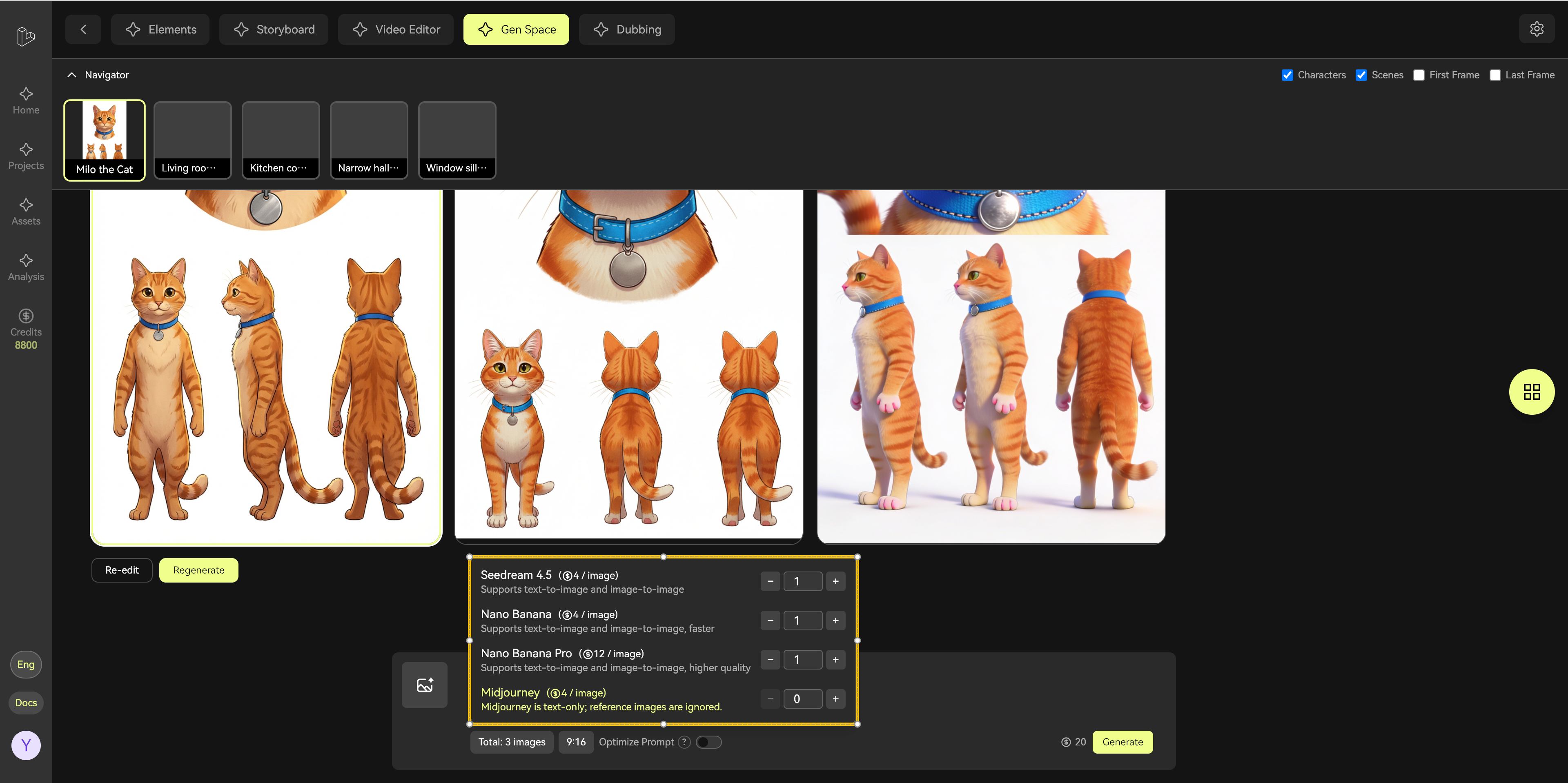This screenshot has width=1568, height=783.
Task: Open the Dubbing tab
Action: pyautogui.click(x=627, y=29)
